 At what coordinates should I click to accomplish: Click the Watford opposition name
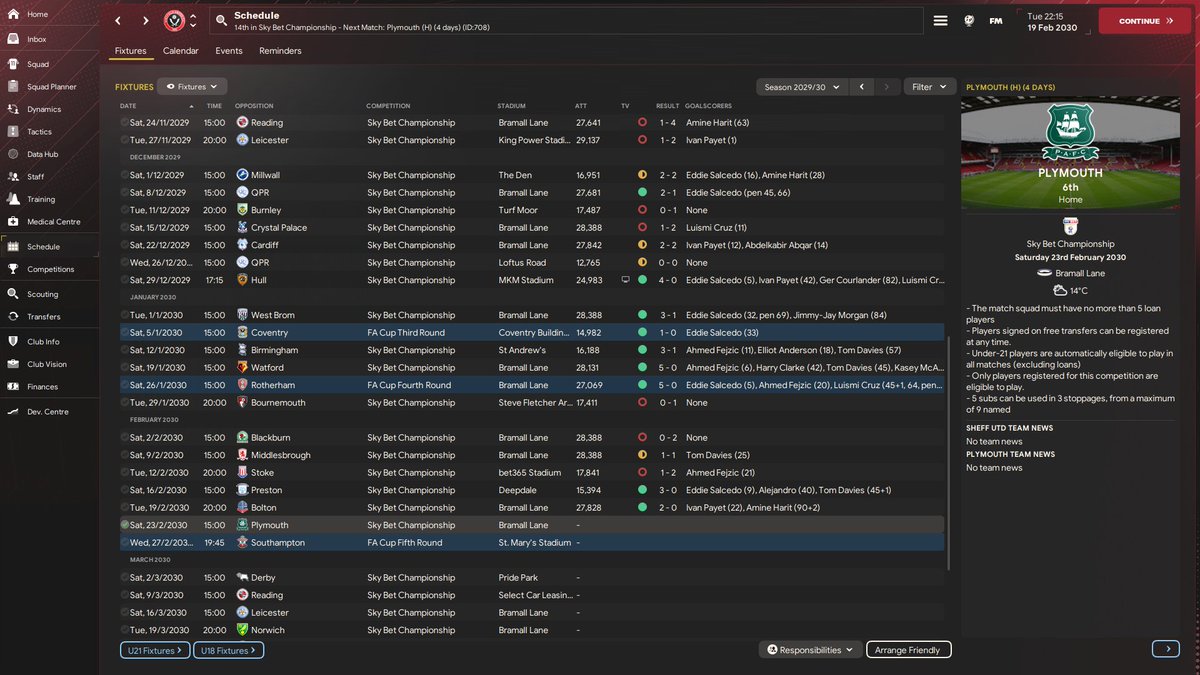click(268, 367)
